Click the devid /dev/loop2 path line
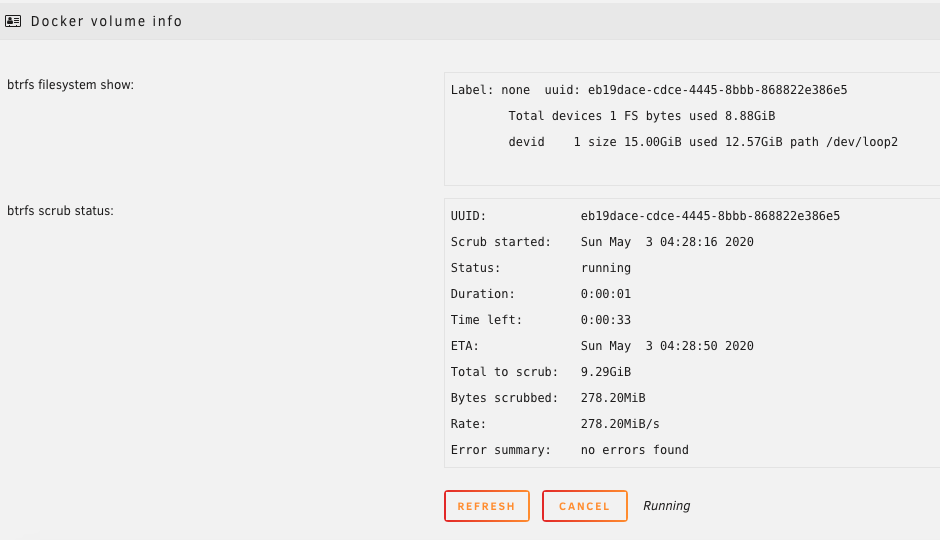 [703, 142]
